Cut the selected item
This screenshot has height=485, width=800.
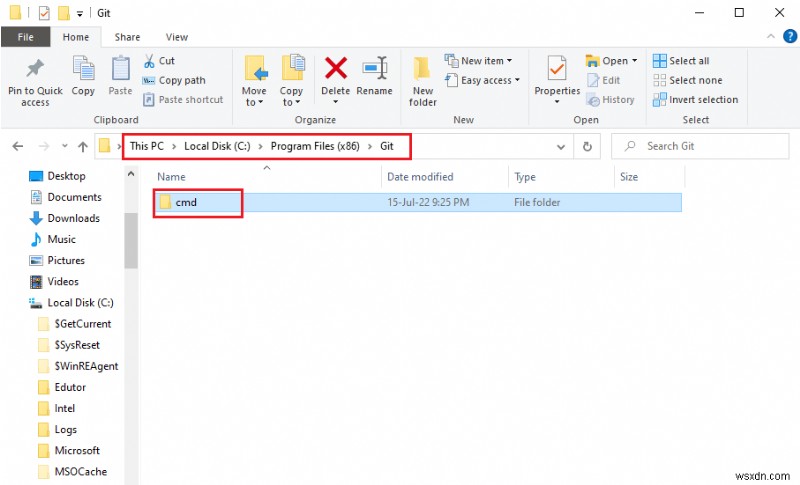159,61
